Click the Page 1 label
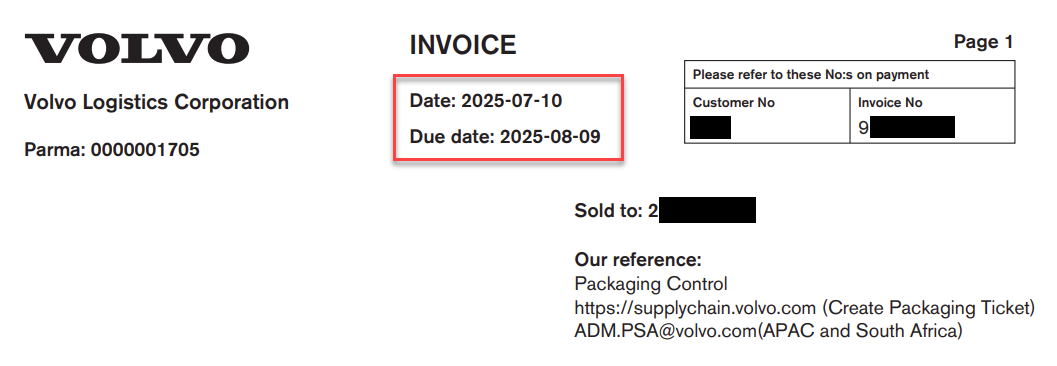This screenshot has height=366, width=1057. 984,42
